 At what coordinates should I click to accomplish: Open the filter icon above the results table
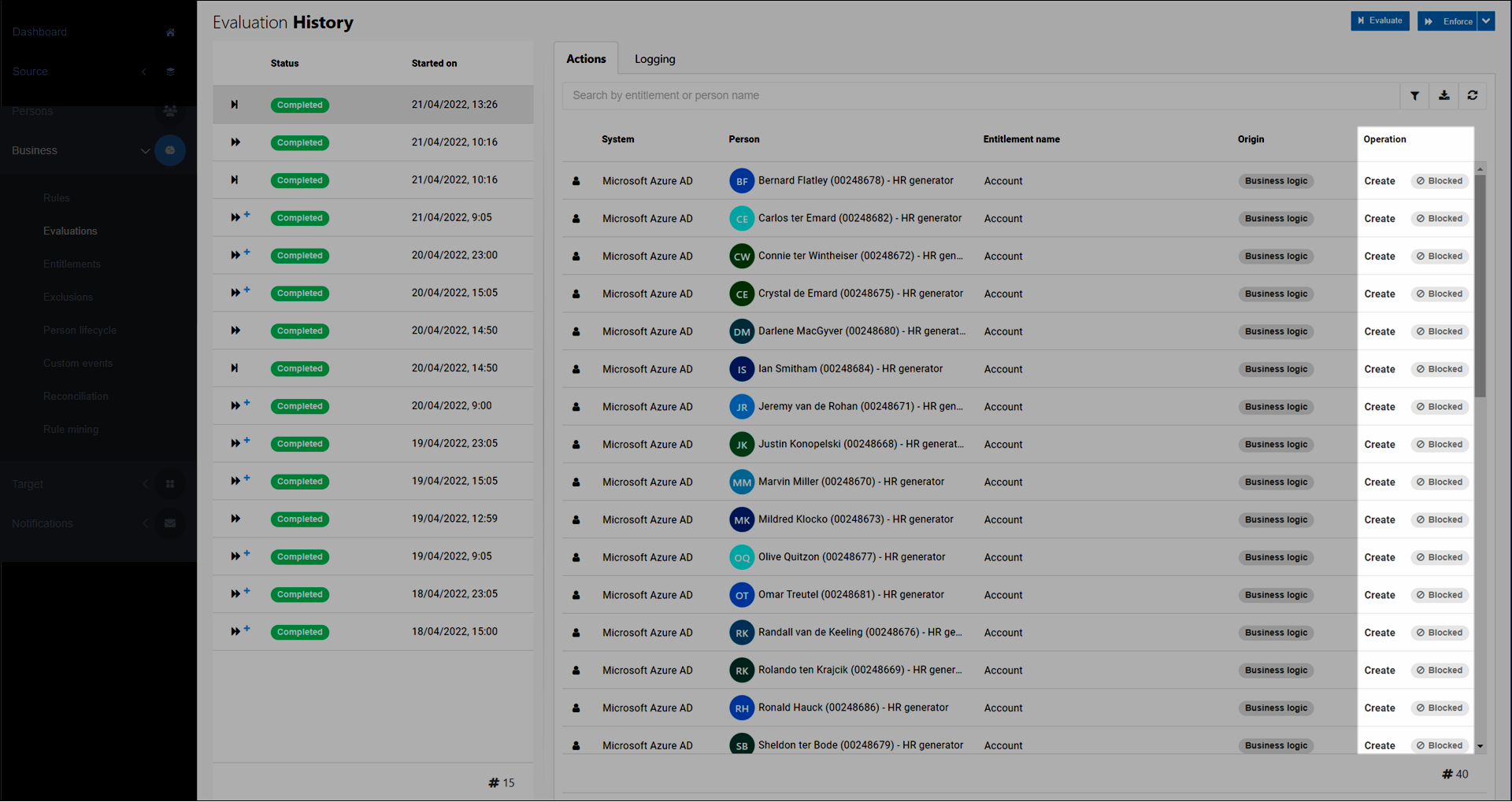click(1414, 95)
